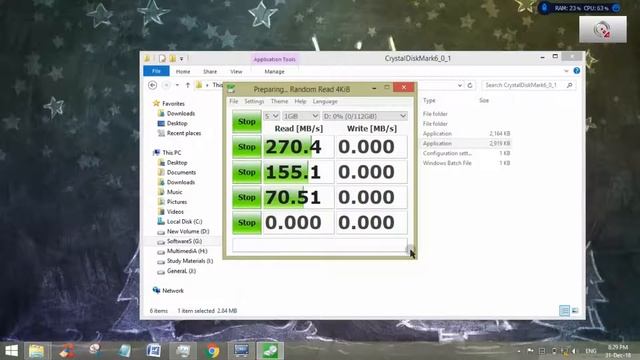Open Explorer Help question mark icon

click(576, 71)
